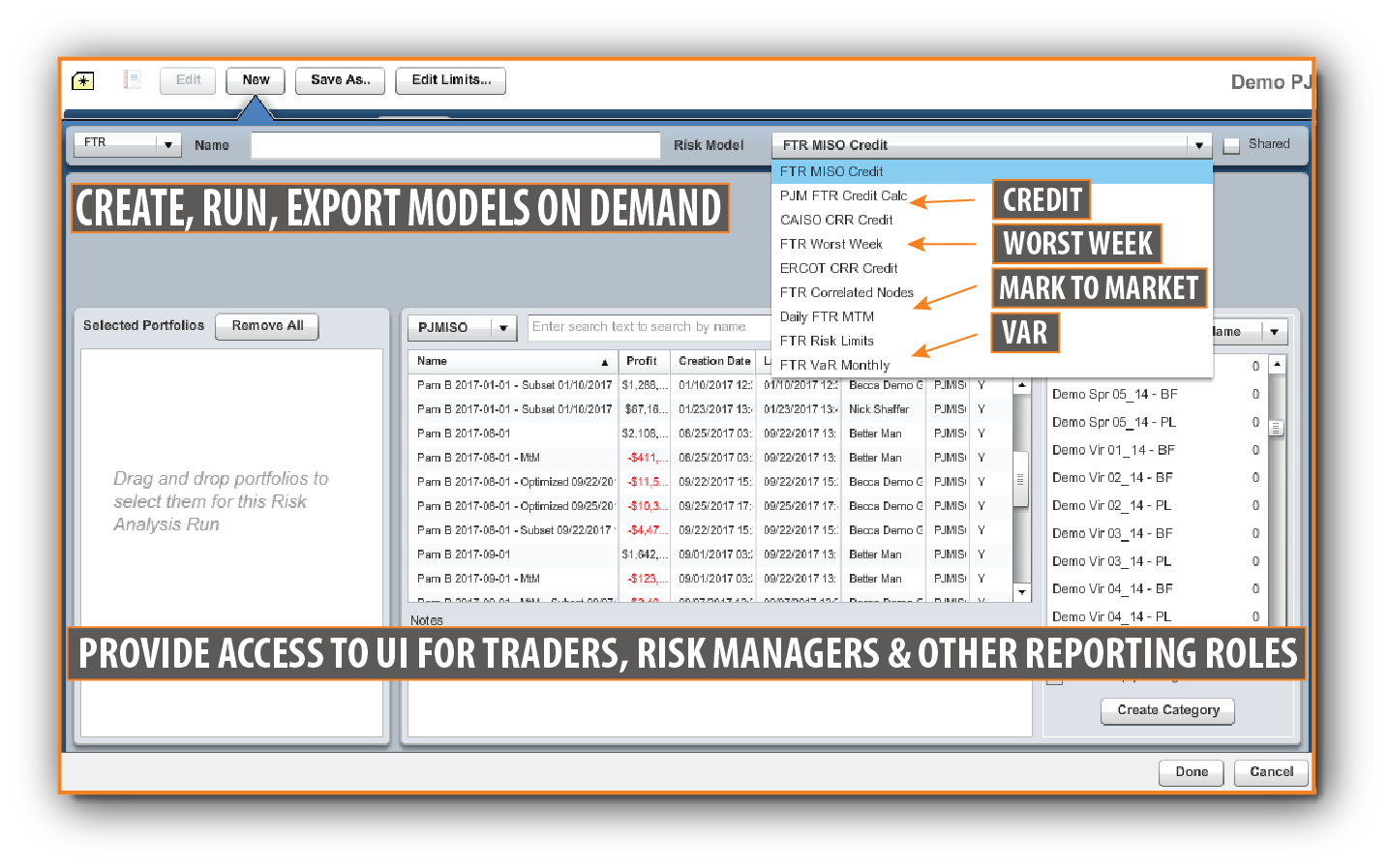This screenshot has width=1390, height=868.
Task: Choose FTR Worst Week risk model
Action: 831,244
